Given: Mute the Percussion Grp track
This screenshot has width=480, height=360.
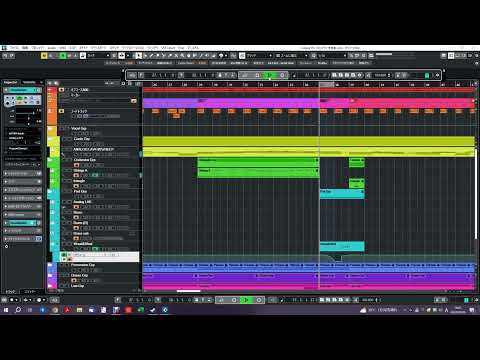Looking at the screenshot, I should [x=62, y=265].
